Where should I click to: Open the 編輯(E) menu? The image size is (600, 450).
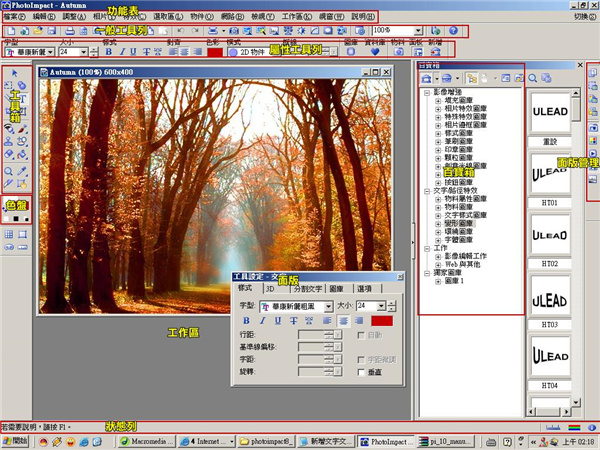pos(44,17)
